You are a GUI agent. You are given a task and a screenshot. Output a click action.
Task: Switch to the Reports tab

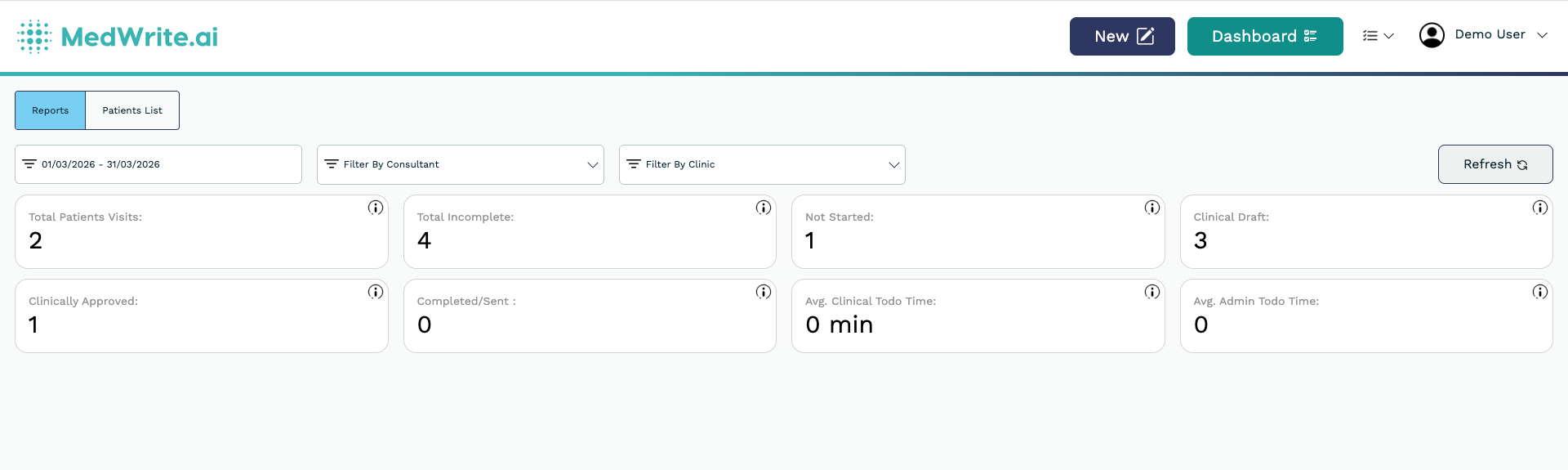[51, 110]
